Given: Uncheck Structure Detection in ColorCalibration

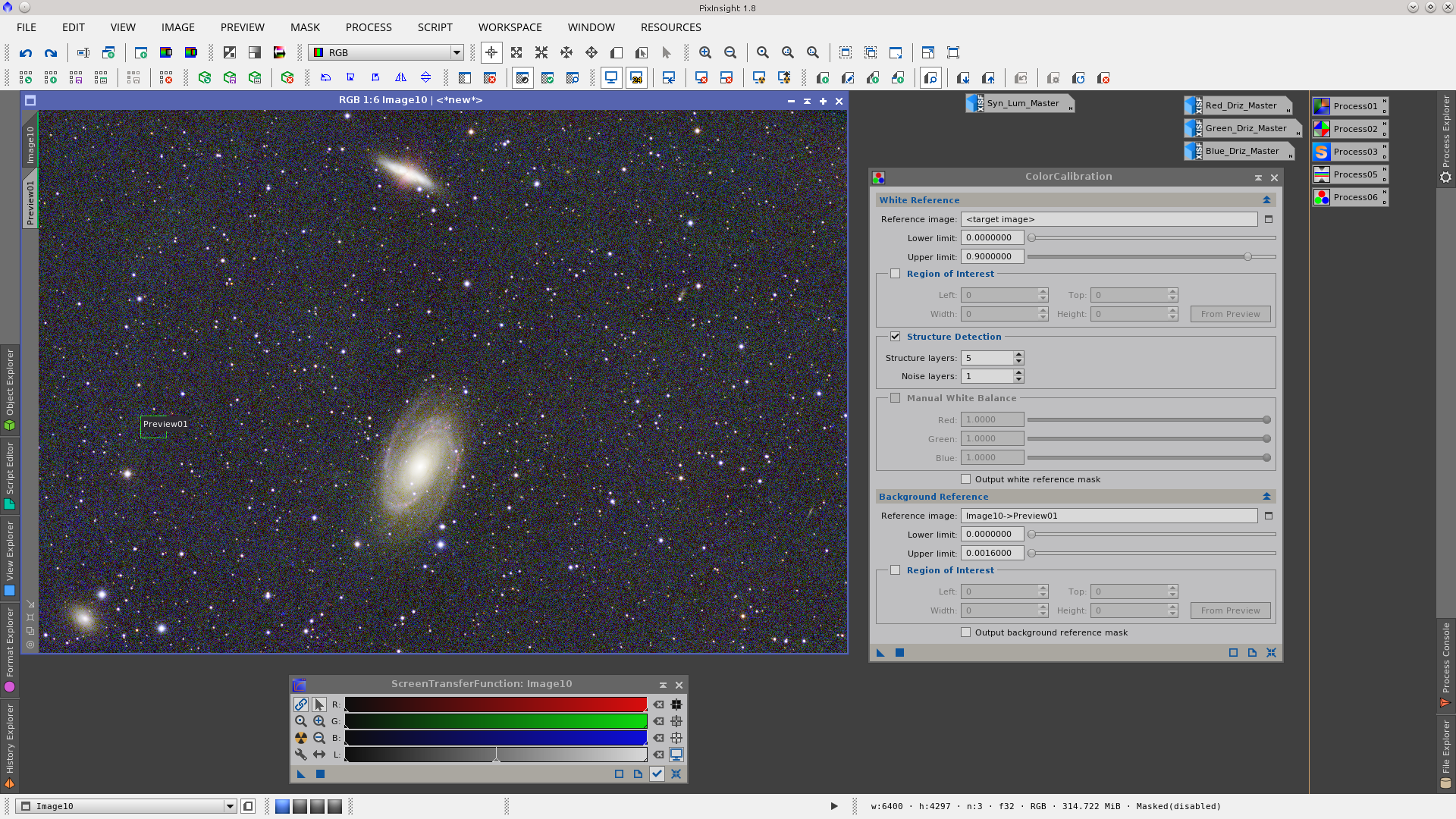Looking at the screenshot, I should pos(896,336).
